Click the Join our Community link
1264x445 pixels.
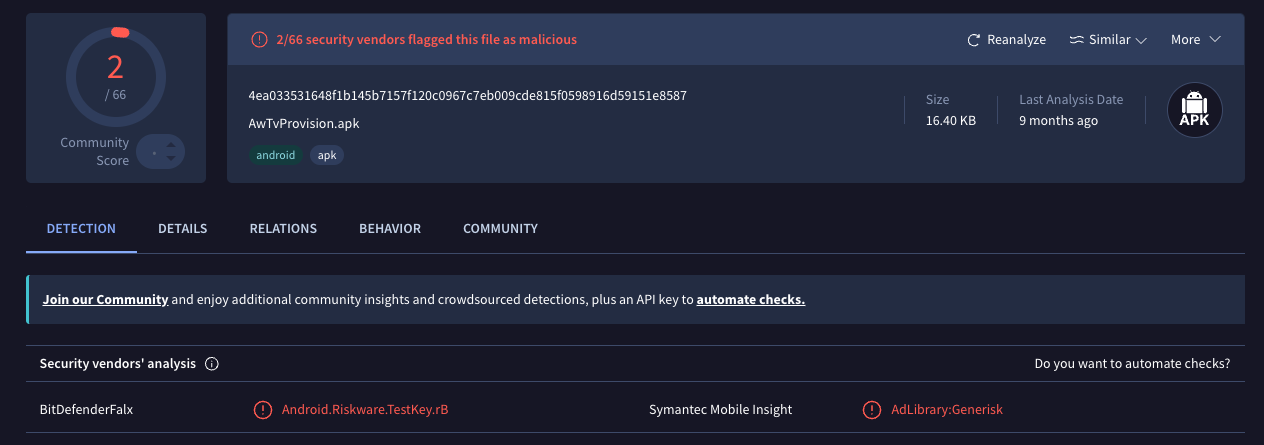(x=105, y=300)
